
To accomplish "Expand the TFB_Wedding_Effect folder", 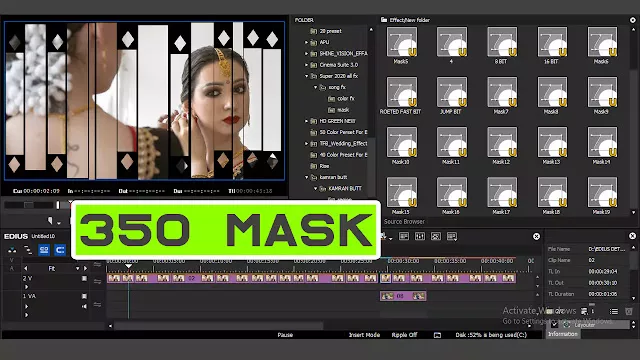I will click(307, 144).
